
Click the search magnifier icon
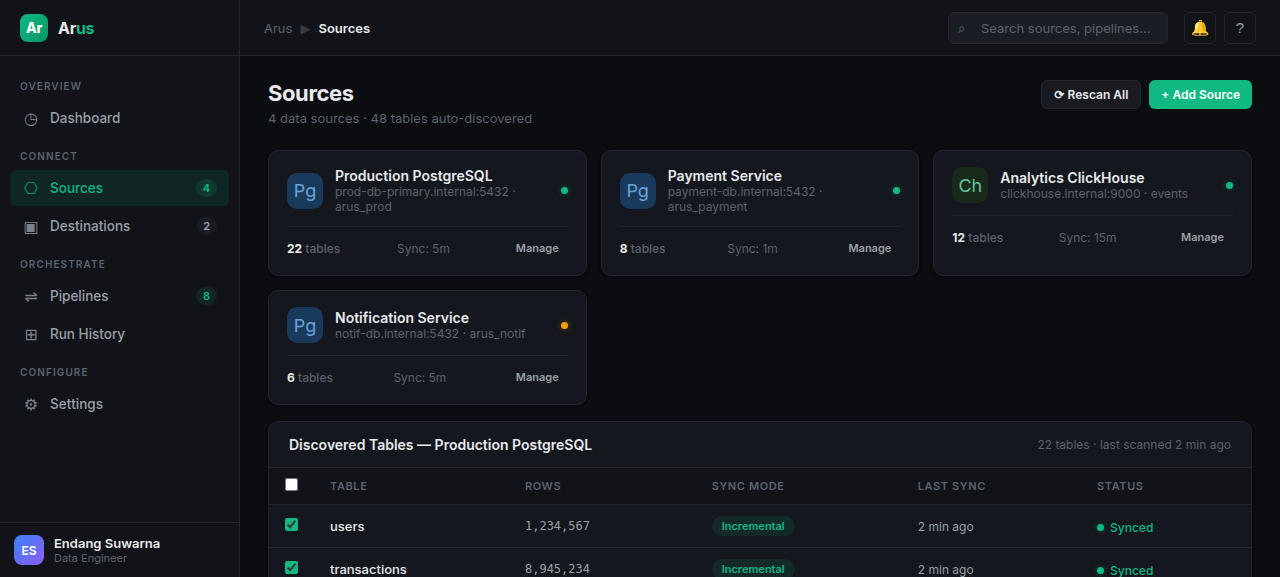coord(962,29)
